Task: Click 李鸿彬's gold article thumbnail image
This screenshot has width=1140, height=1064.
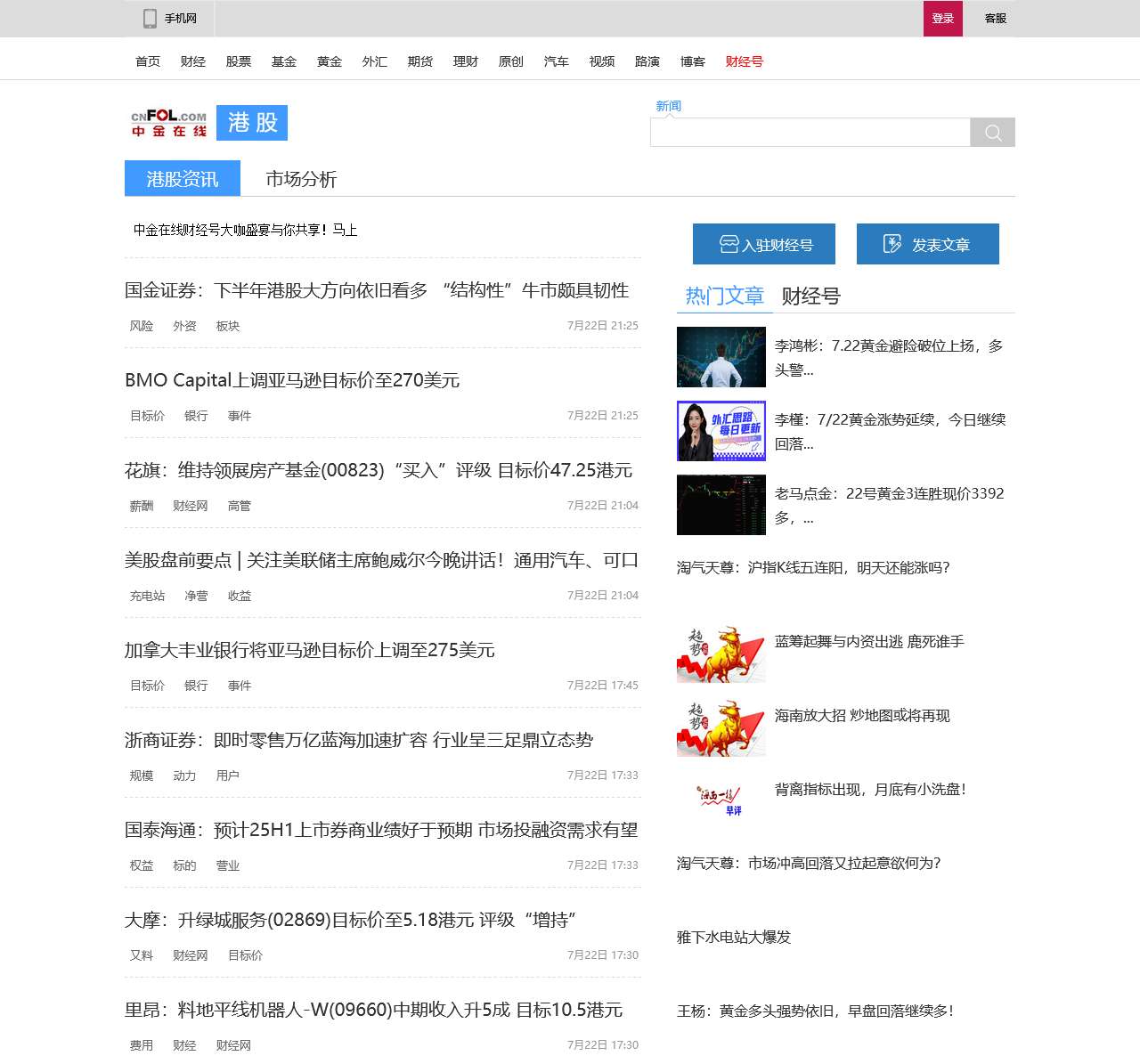Action: tap(721, 357)
